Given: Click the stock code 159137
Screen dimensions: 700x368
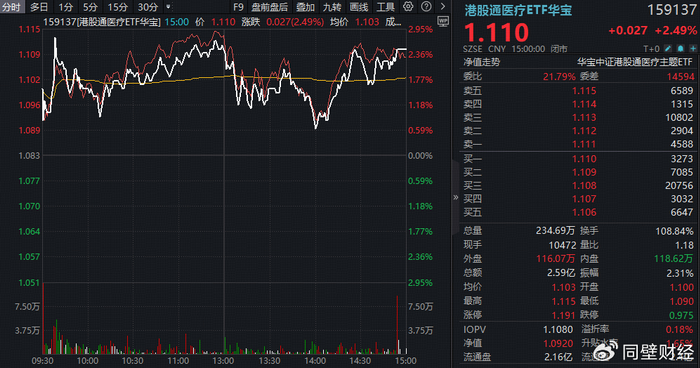Looking at the screenshot, I should [671, 10].
